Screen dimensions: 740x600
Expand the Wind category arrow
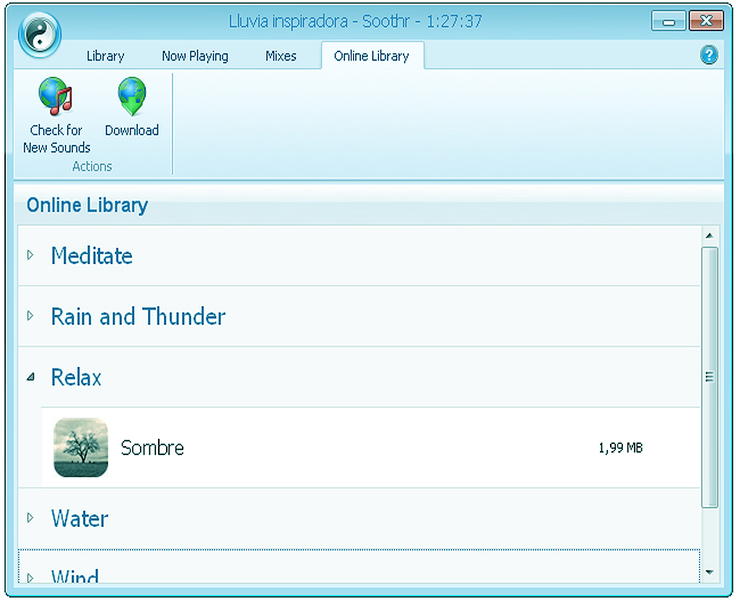click(x=30, y=577)
